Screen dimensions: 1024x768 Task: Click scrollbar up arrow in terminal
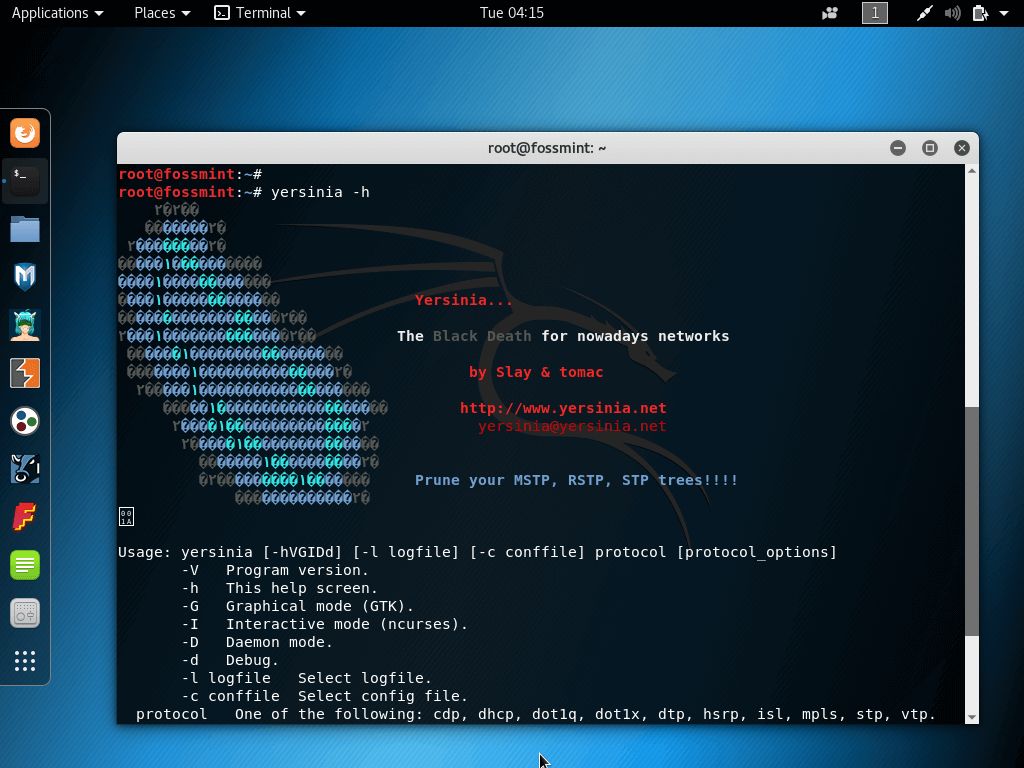click(x=972, y=171)
